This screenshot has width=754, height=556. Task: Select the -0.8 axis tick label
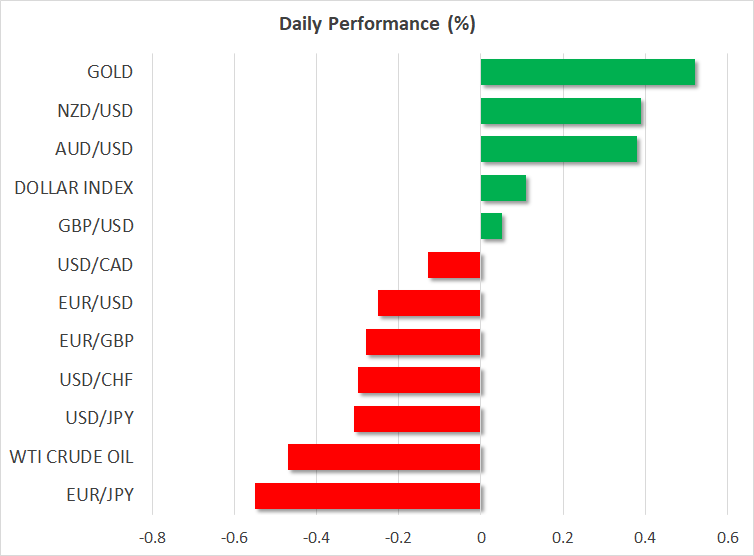click(x=152, y=535)
